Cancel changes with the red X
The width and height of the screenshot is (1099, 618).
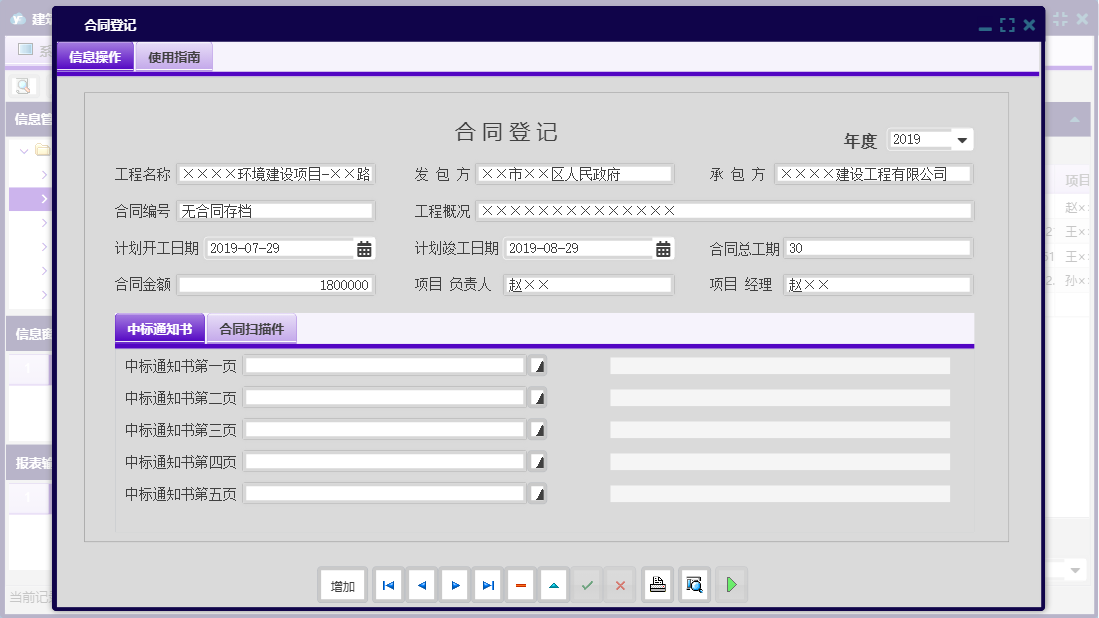point(619,585)
